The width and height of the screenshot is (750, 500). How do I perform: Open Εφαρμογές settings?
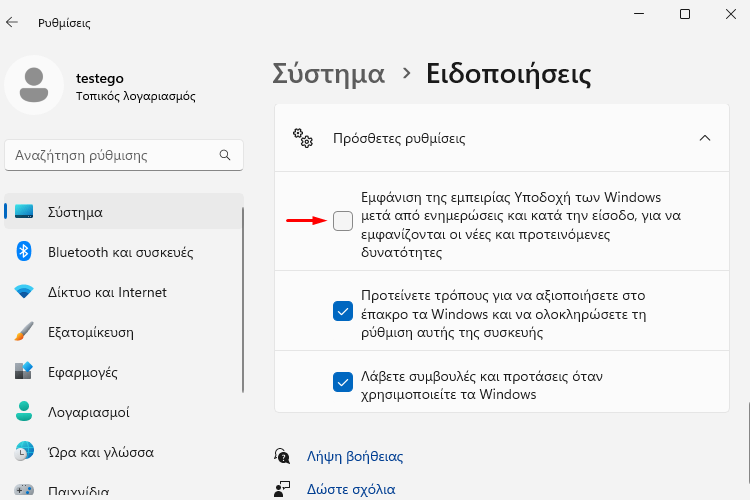click(124, 371)
